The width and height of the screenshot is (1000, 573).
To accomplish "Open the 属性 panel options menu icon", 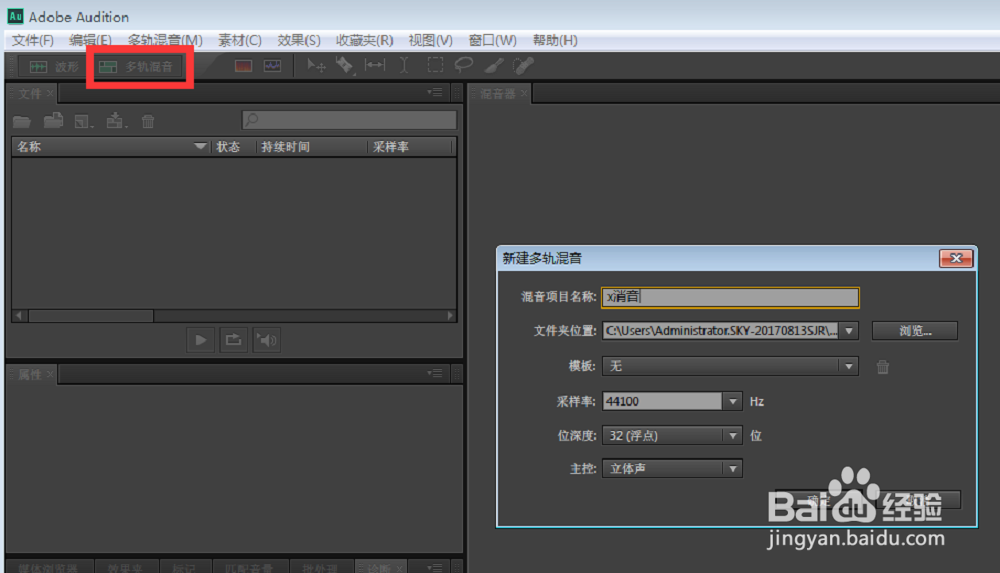I will coord(435,373).
